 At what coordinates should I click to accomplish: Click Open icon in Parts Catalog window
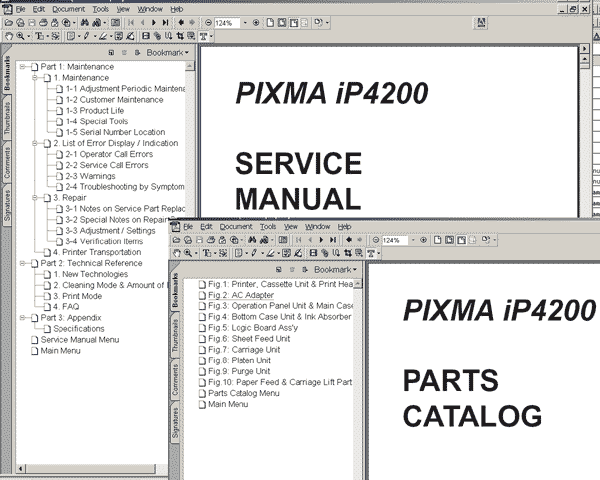pos(176,240)
